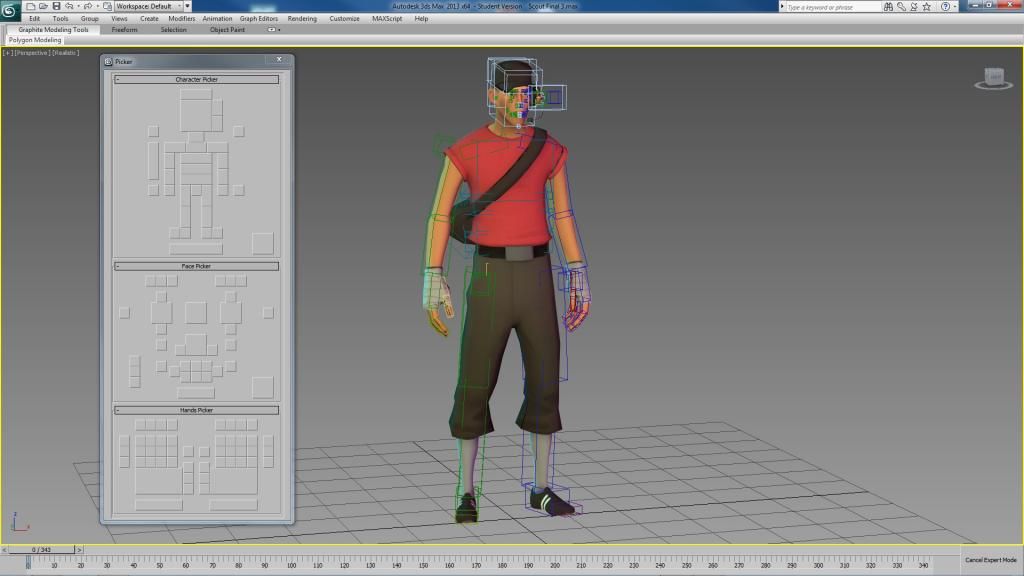Open the [Realistic] shading menu
The height and width of the screenshot is (576, 1024).
coord(66,53)
